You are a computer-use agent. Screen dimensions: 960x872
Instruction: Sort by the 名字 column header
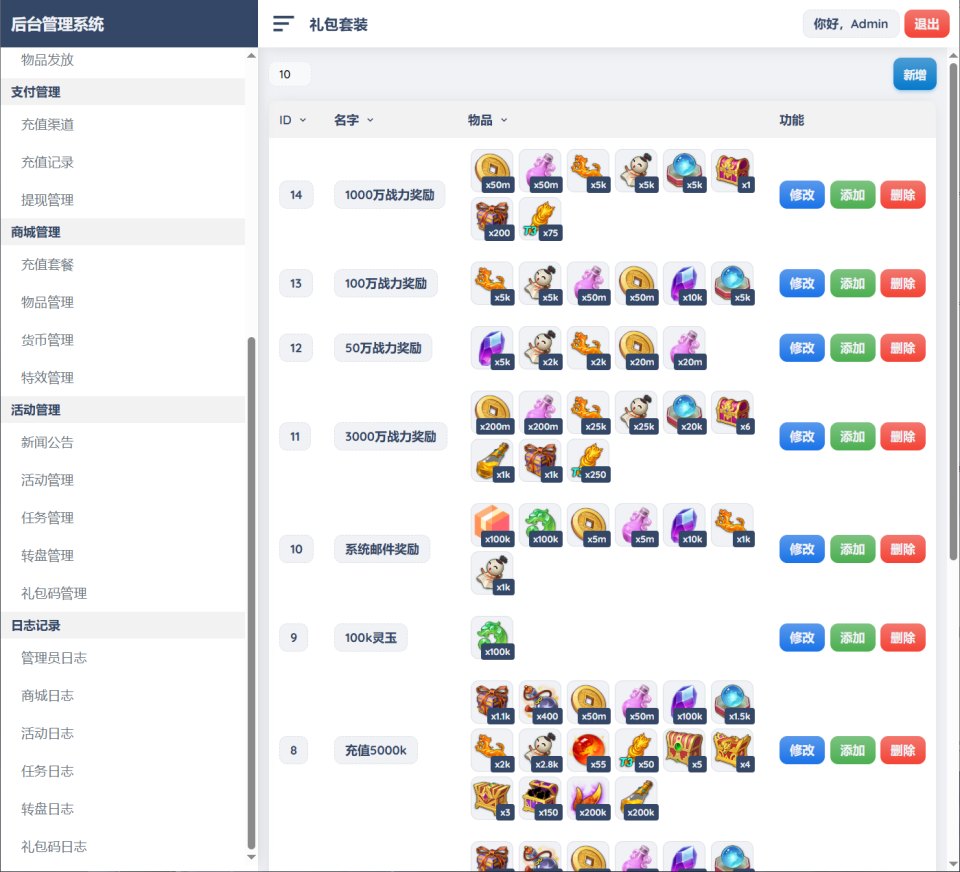coord(353,120)
